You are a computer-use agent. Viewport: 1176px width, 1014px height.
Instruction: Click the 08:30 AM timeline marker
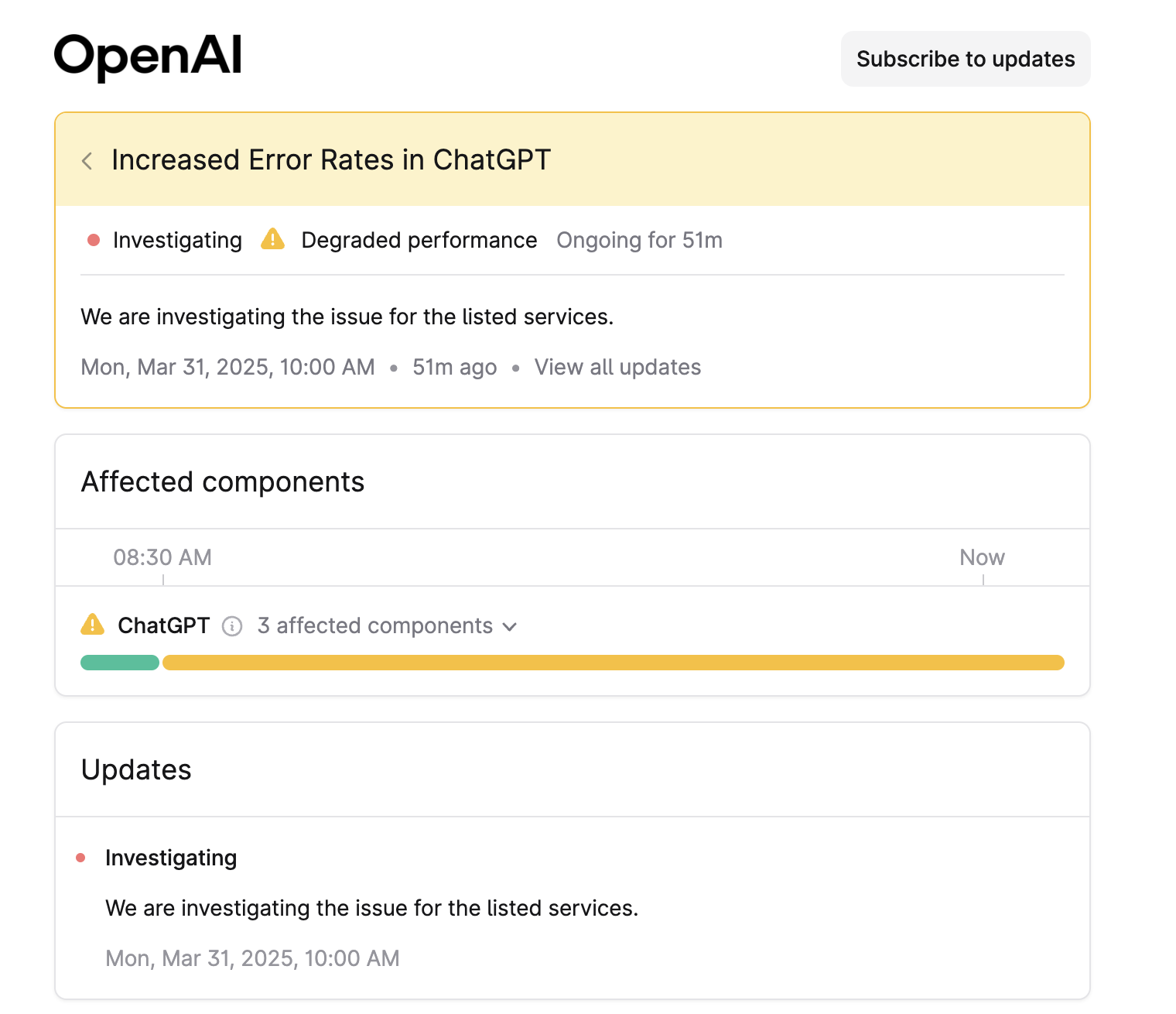pos(162,557)
